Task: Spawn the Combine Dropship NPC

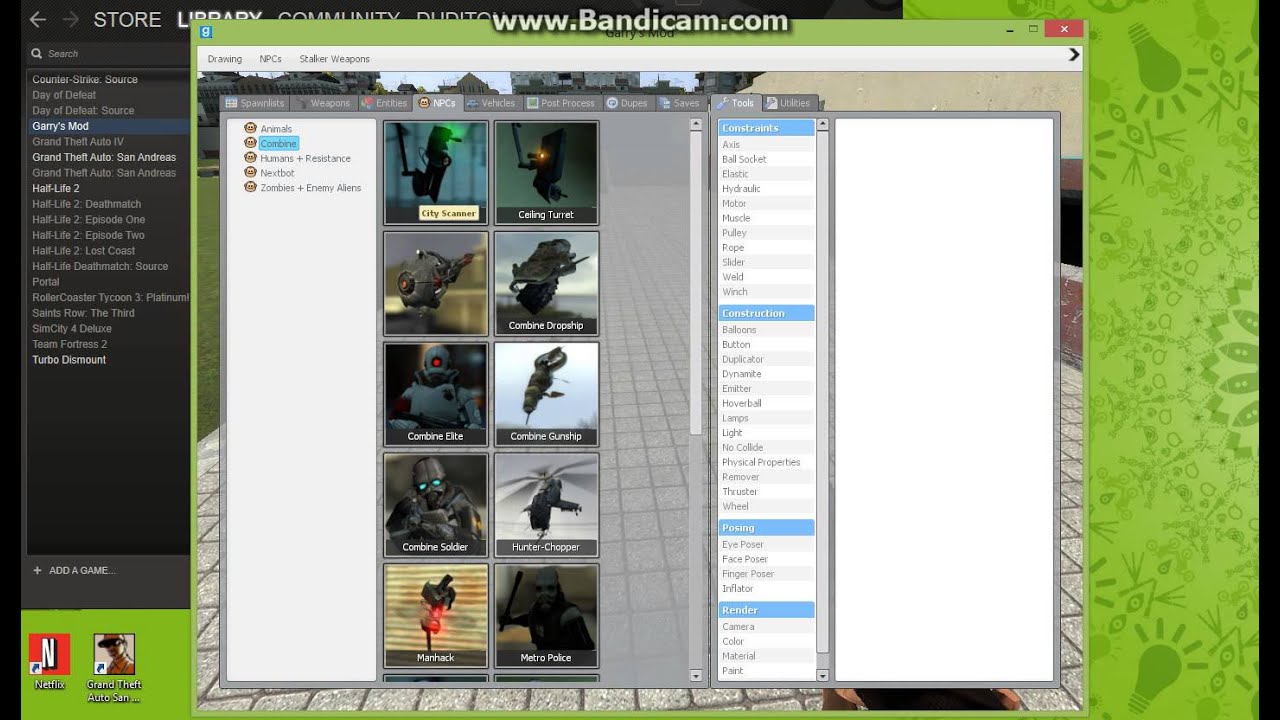Action: 546,284
